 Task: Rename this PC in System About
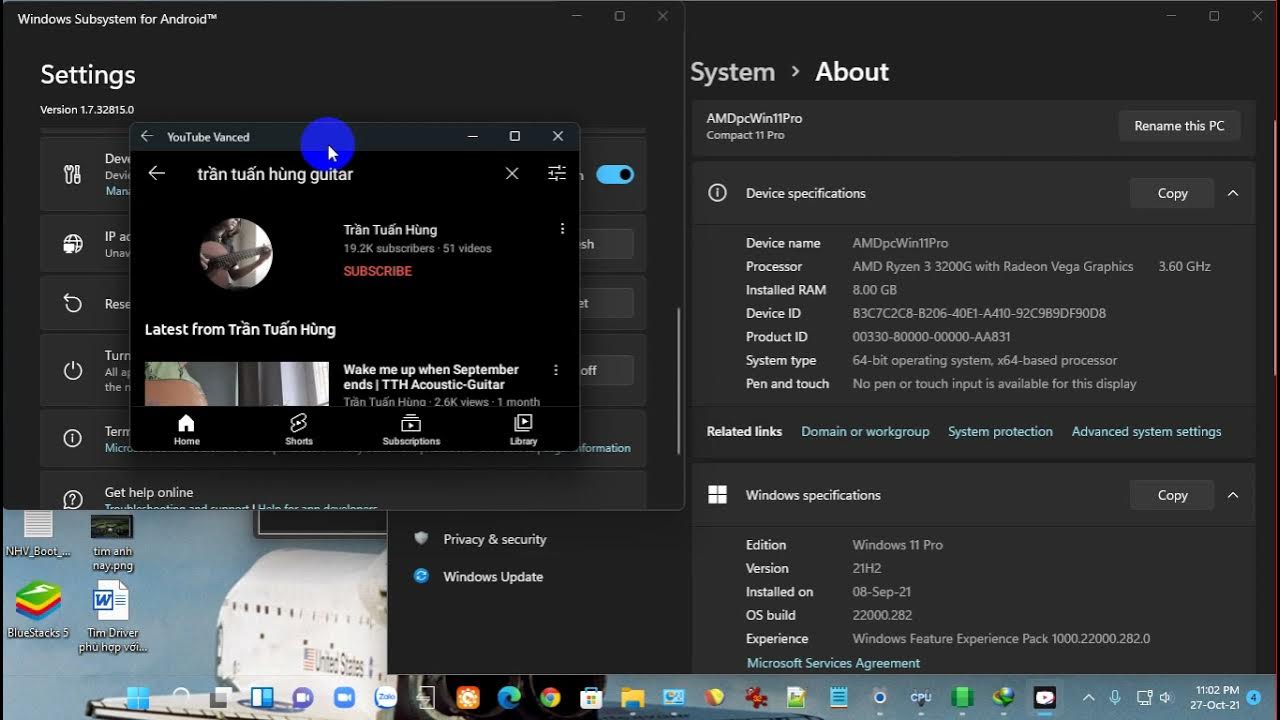point(1179,126)
